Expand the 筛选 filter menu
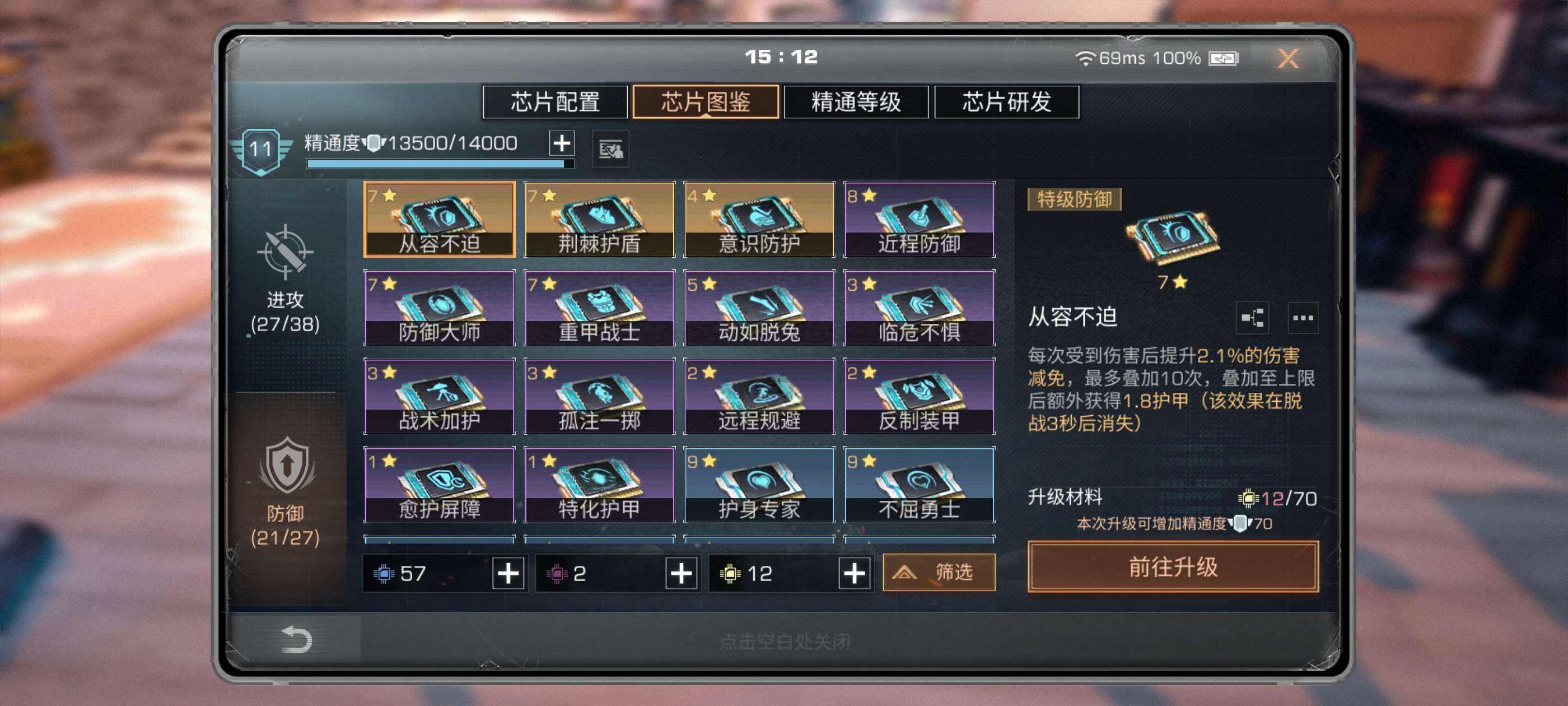Viewport: 1568px width, 706px height. coord(939,572)
